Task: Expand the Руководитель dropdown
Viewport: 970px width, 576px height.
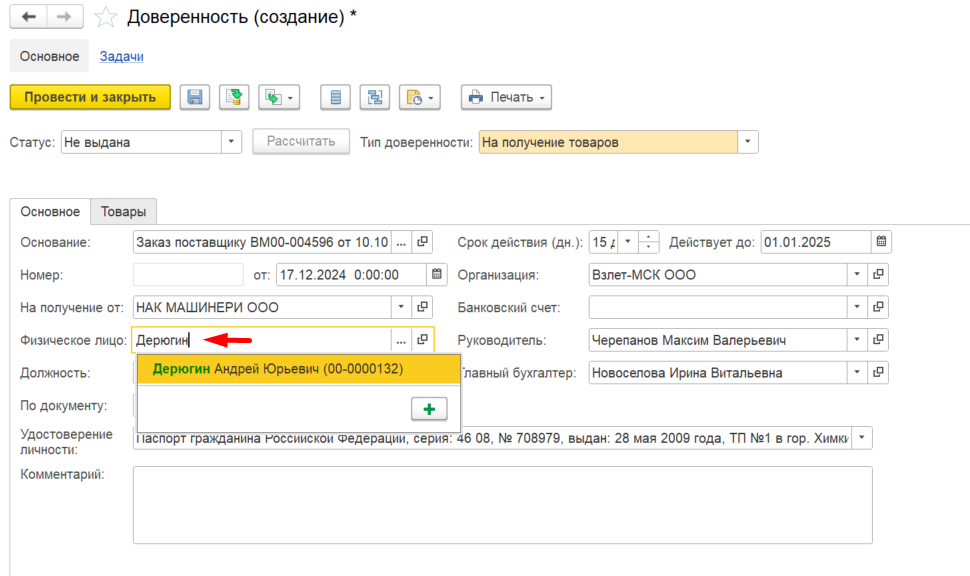Action: (857, 340)
